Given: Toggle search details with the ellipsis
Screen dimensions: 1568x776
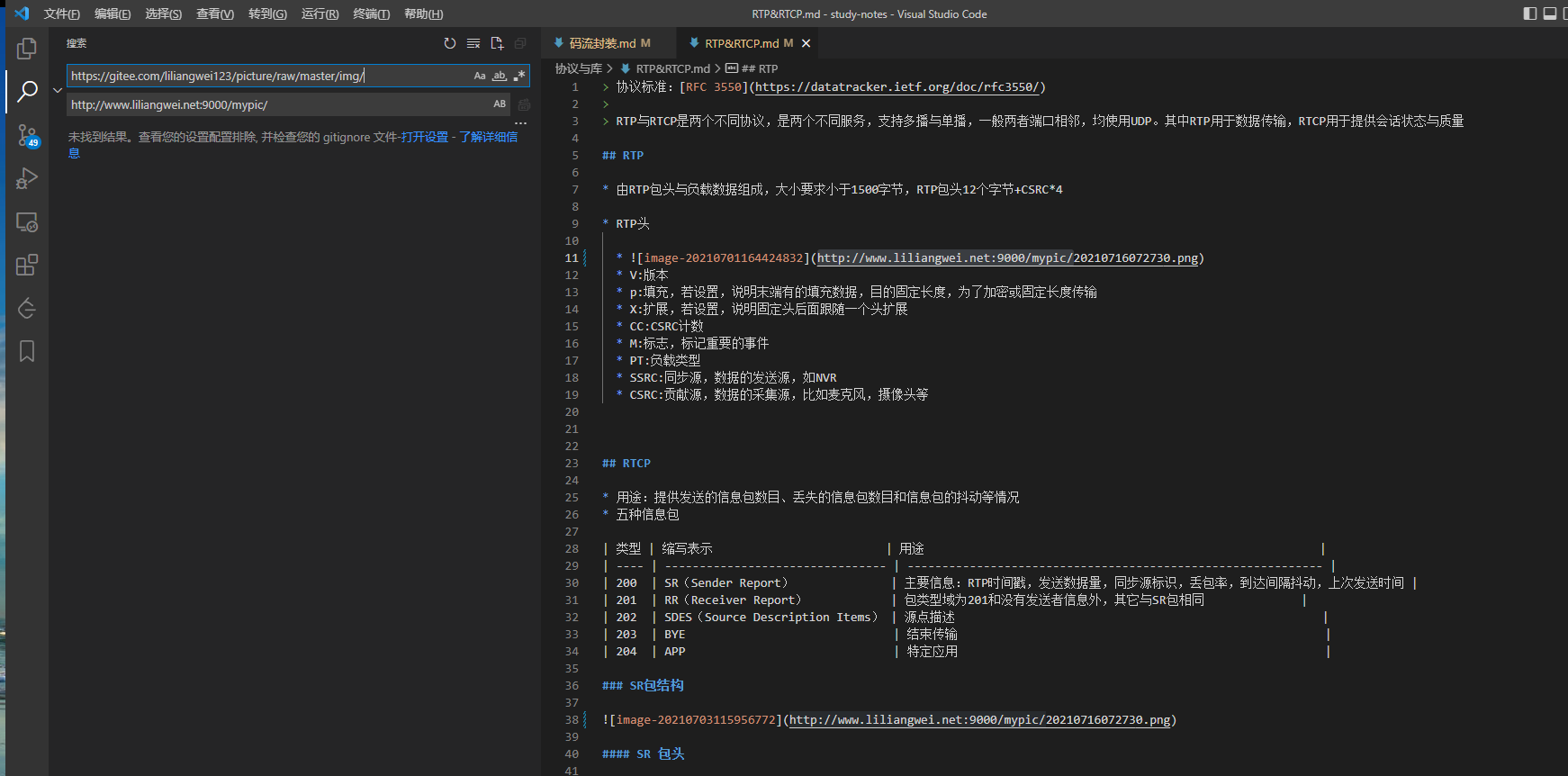Looking at the screenshot, I should pos(520,123).
